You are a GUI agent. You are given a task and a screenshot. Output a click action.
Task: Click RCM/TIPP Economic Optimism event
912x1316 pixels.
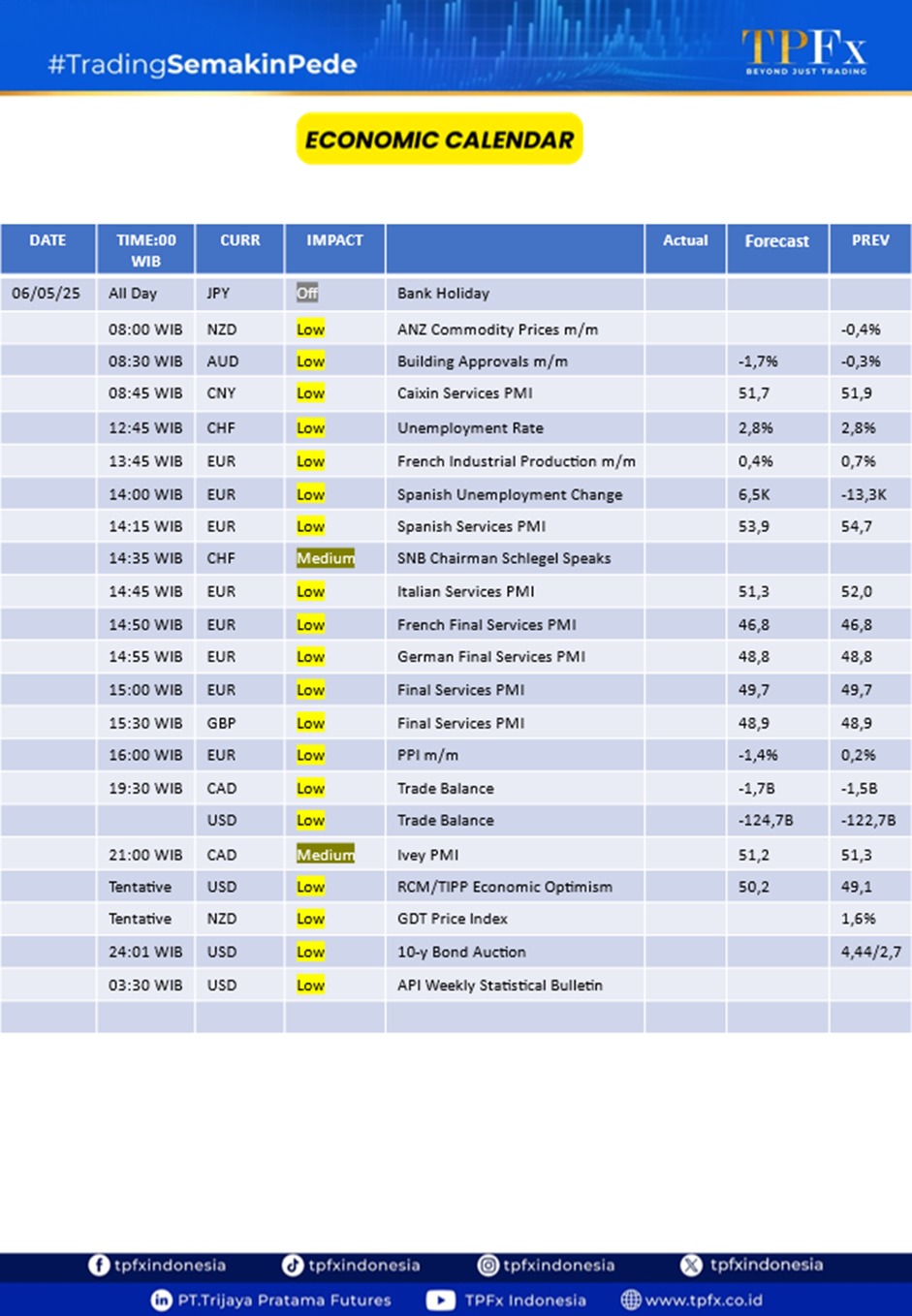tap(504, 887)
